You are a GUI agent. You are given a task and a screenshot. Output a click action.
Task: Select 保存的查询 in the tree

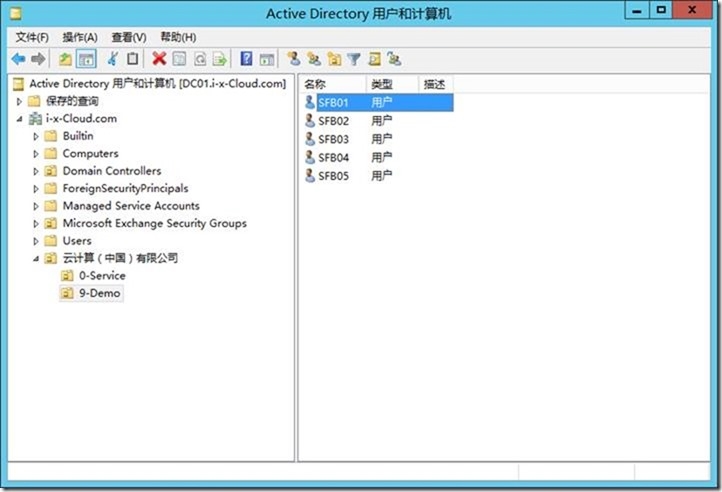(x=72, y=101)
